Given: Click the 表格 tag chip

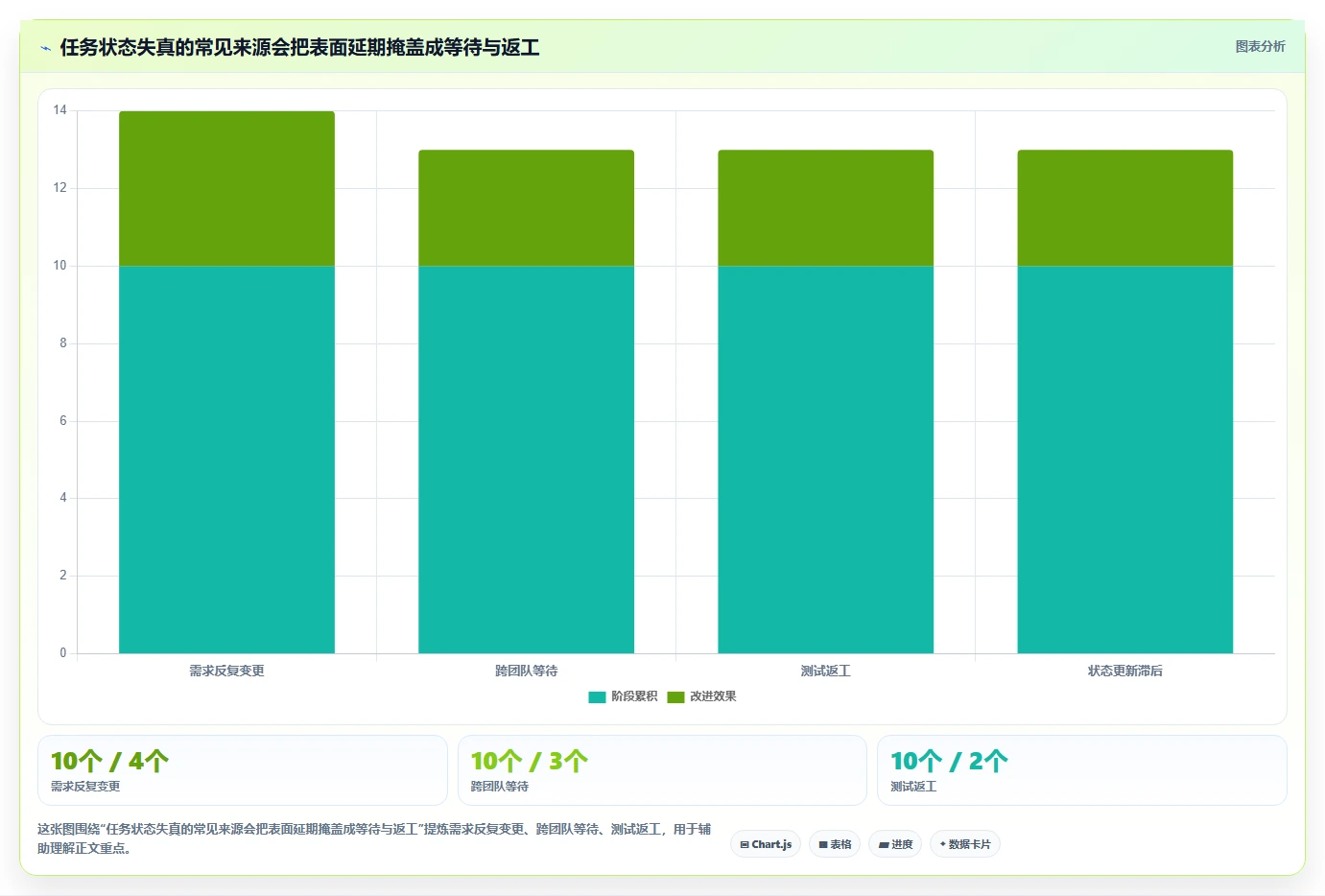Looking at the screenshot, I should click(835, 844).
